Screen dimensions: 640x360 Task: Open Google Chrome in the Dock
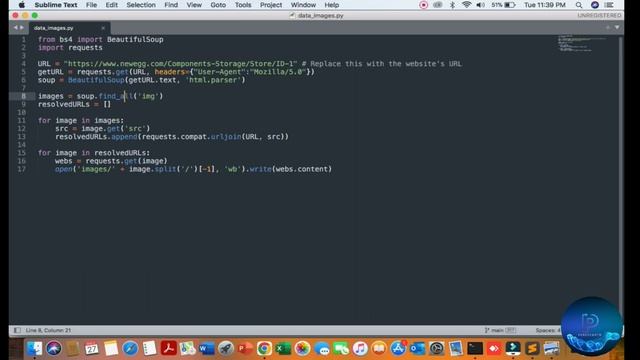tap(264, 348)
